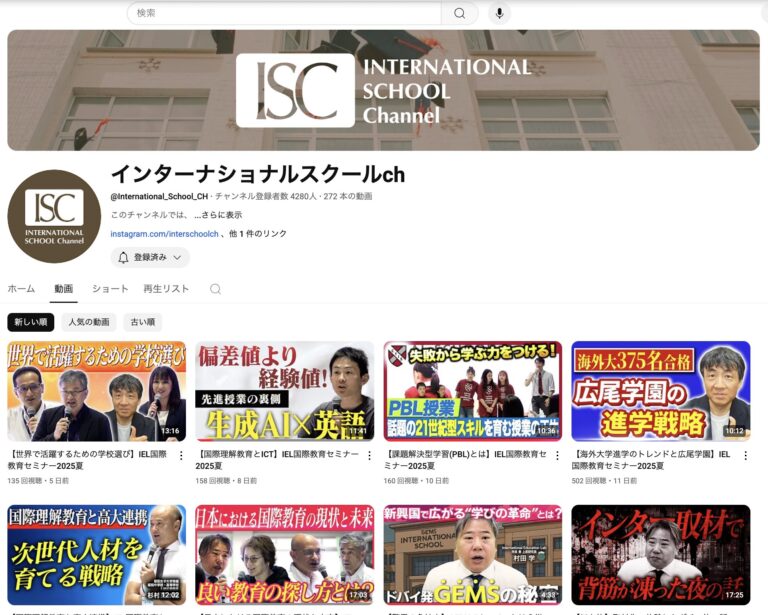Show additional links via 他 1 件のリンク
Screen dimensions: 768x615
[x=257, y=234]
